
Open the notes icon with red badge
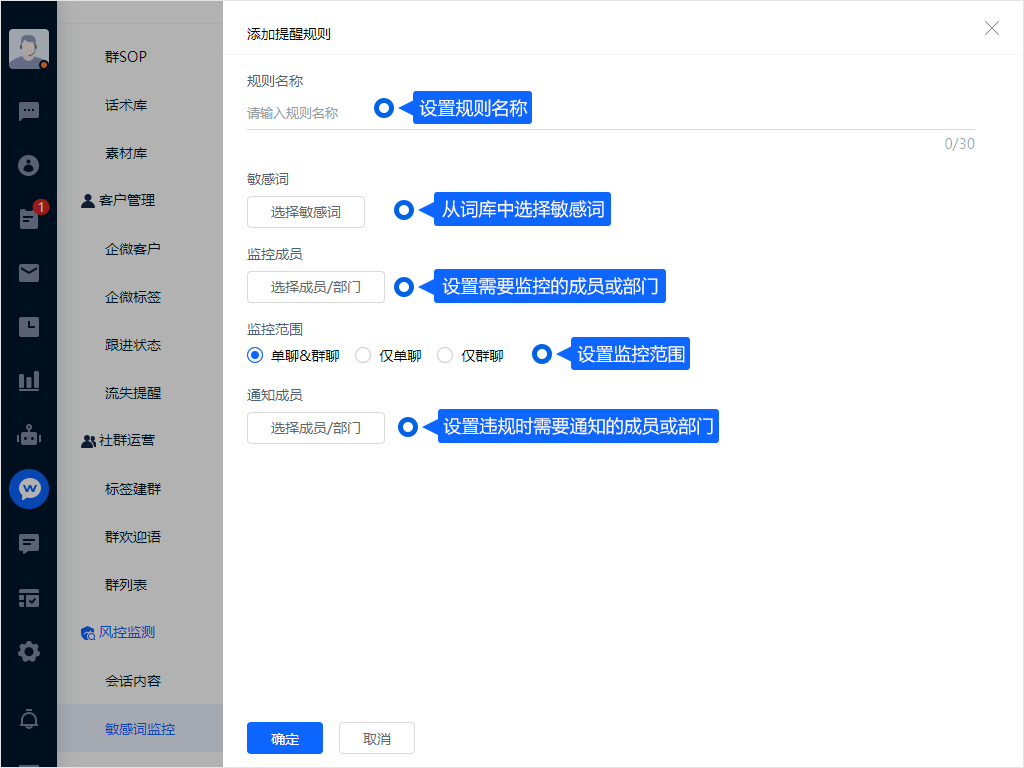point(29,219)
